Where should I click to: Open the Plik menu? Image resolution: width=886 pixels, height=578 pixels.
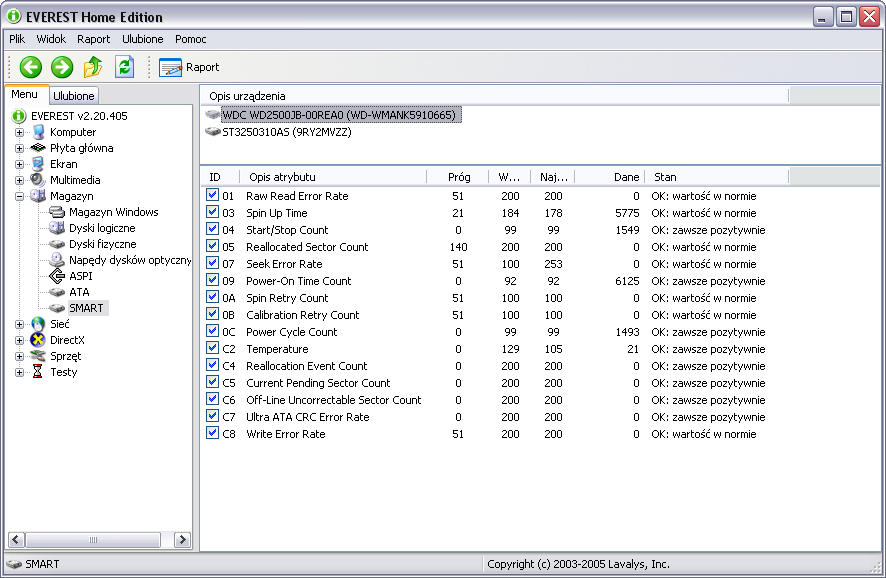(x=17, y=39)
